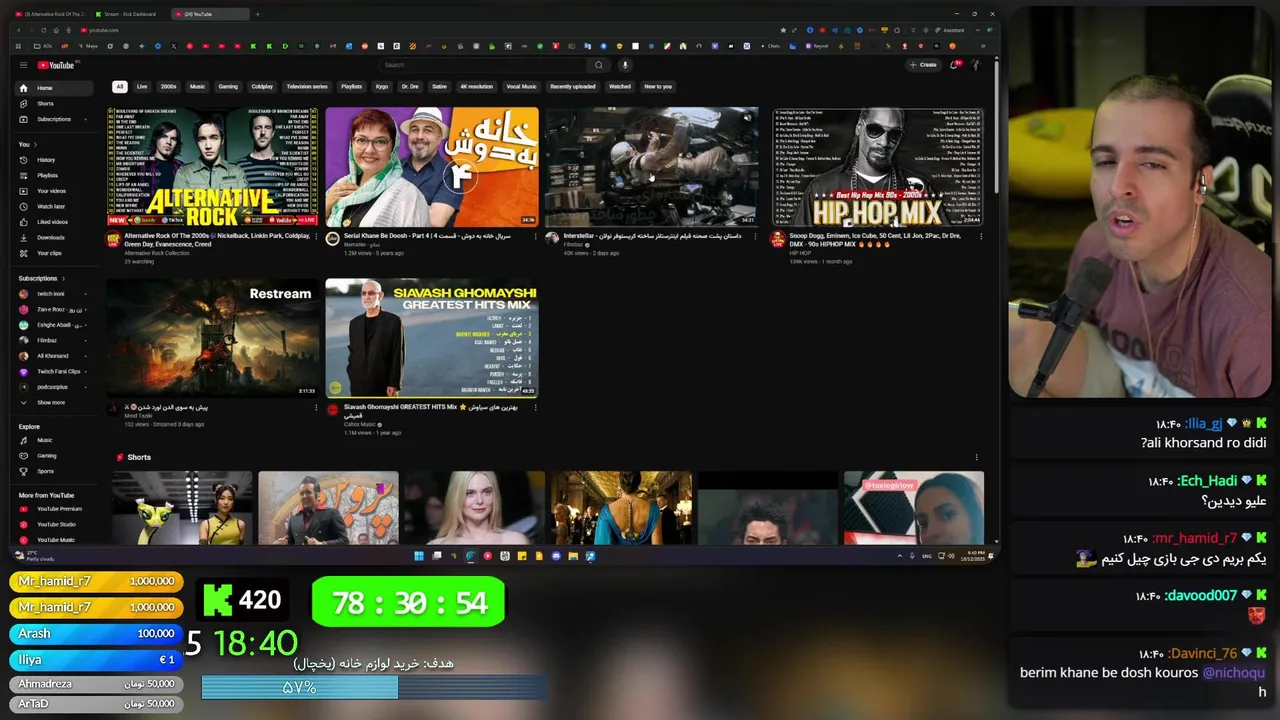The image size is (1280, 720).
Task: Open Filmbaz subscription channel
Action: click(53, 340)
